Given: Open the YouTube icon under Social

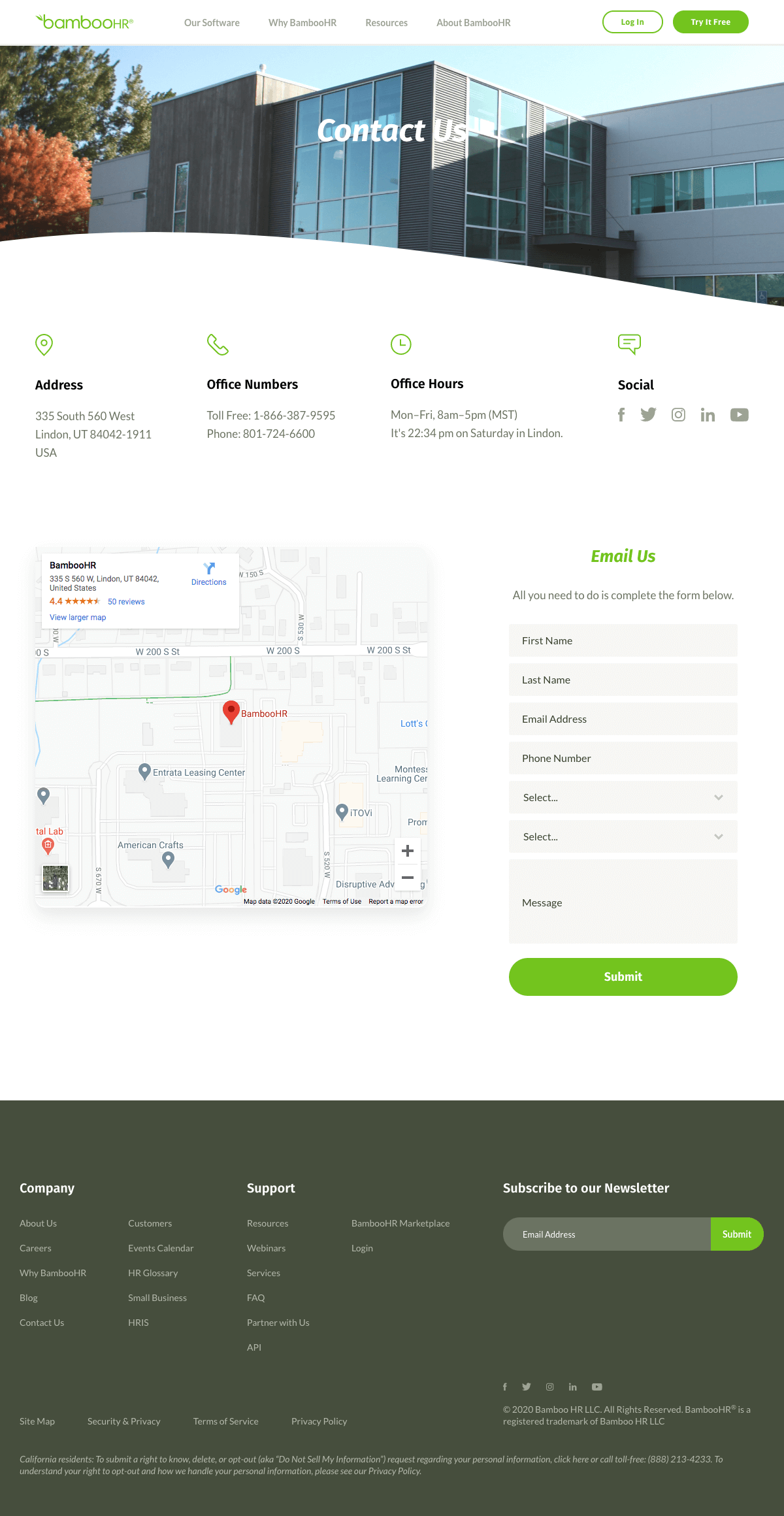Looking at the screenshot, I should (x=739, y=415).
